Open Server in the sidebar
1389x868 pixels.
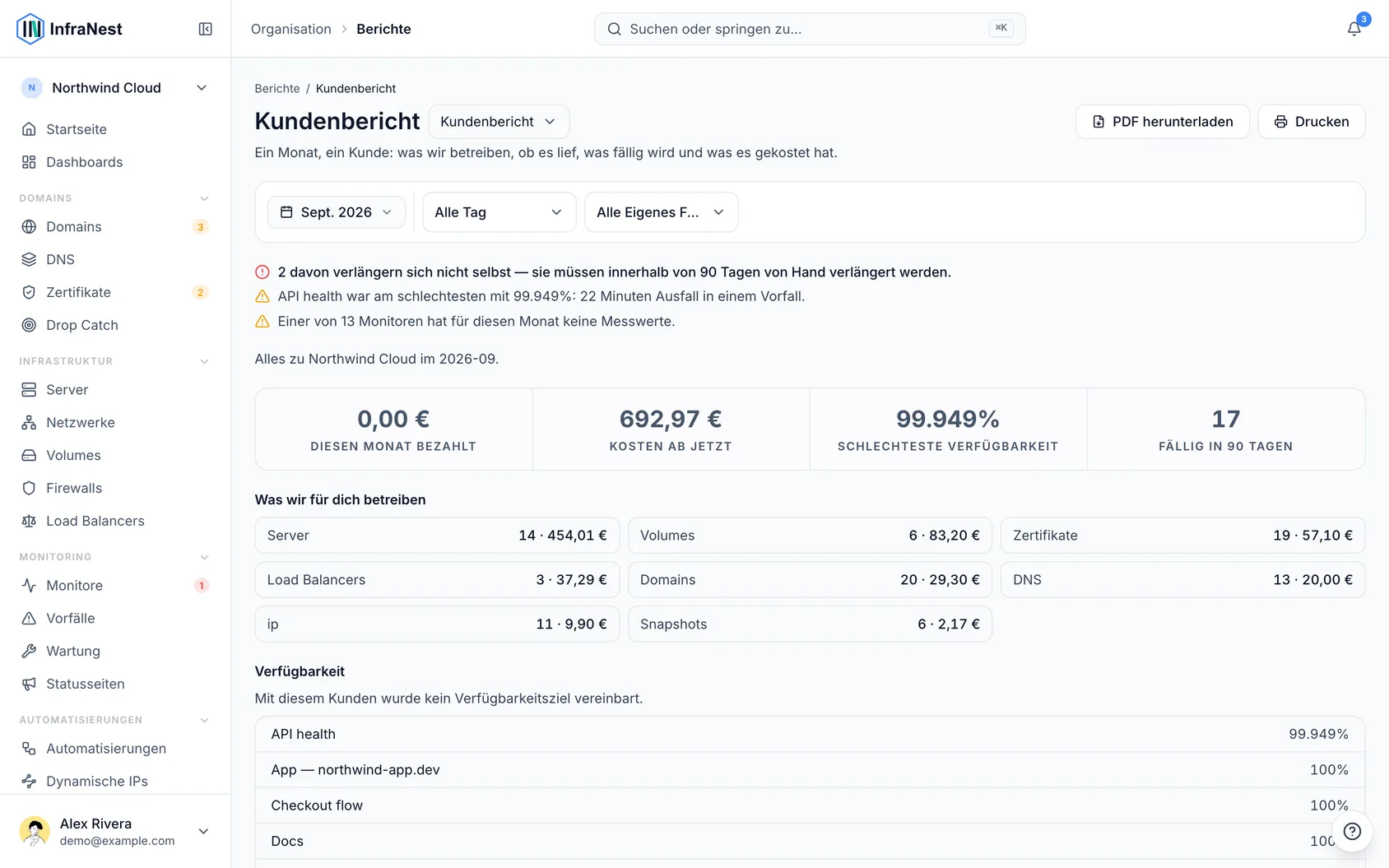click(x=115, y=389)
